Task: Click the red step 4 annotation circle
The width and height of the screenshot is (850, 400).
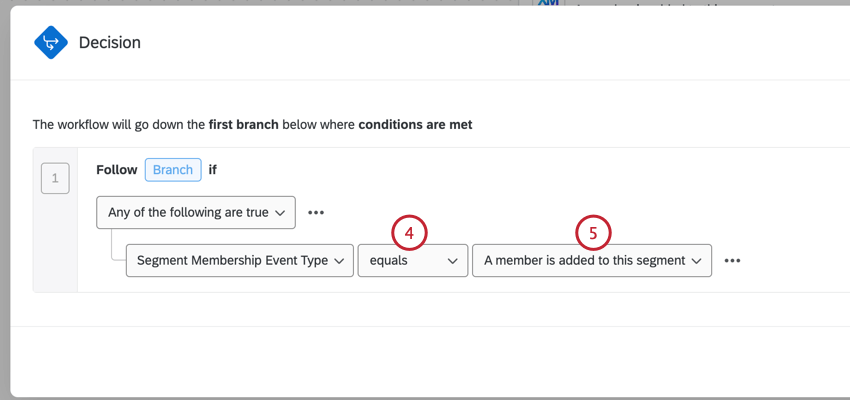Action: [x=408, y=232]
